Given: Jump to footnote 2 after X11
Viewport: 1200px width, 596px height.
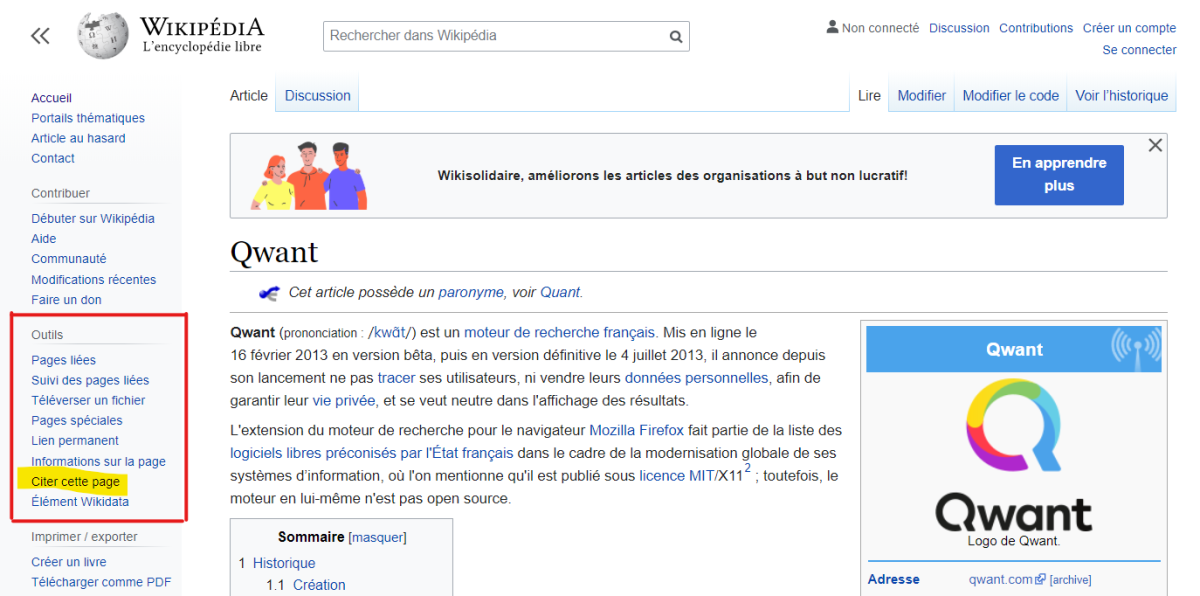Looking at the screenshot, I should 748,469.
